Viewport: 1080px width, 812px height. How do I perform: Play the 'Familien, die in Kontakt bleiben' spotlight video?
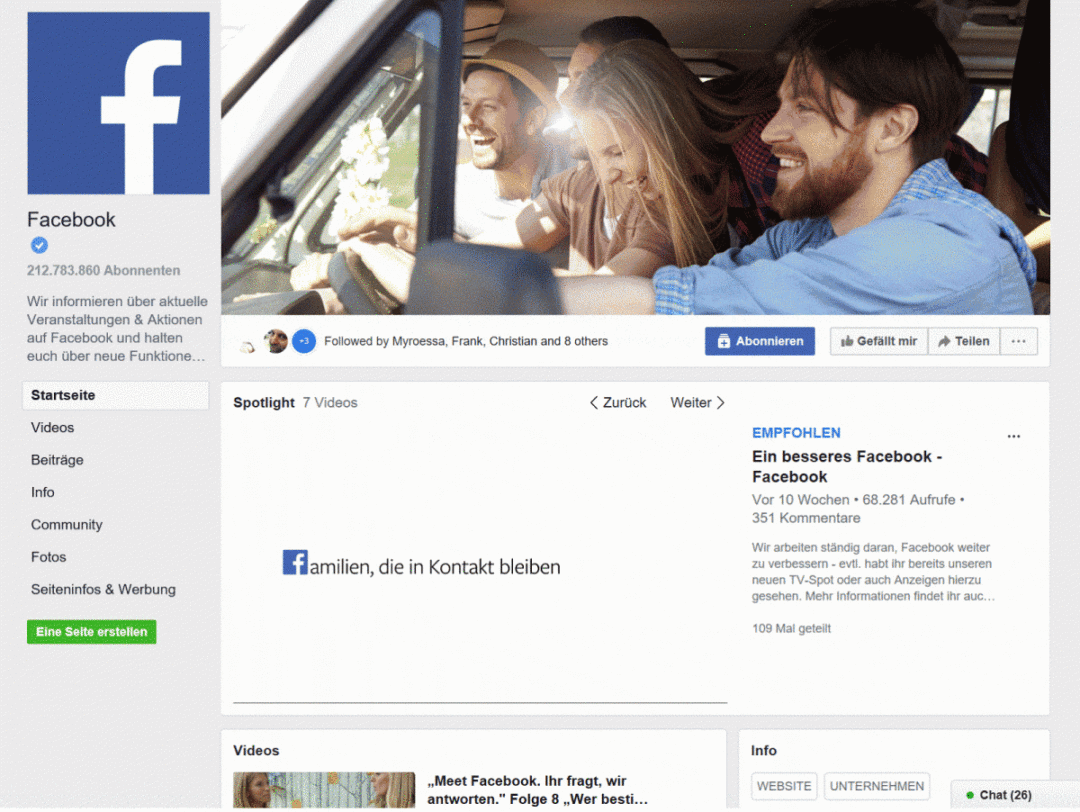click(480, 561)
